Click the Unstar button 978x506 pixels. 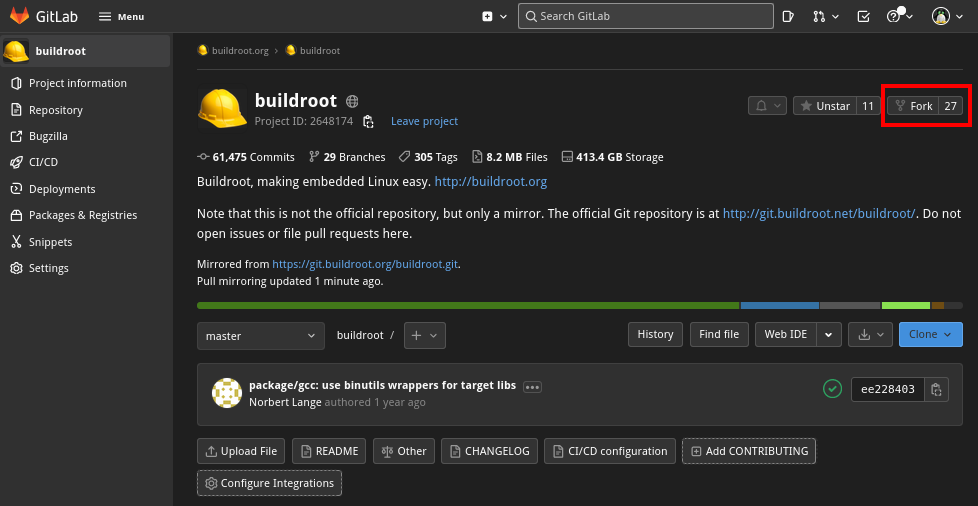point(825,106)
